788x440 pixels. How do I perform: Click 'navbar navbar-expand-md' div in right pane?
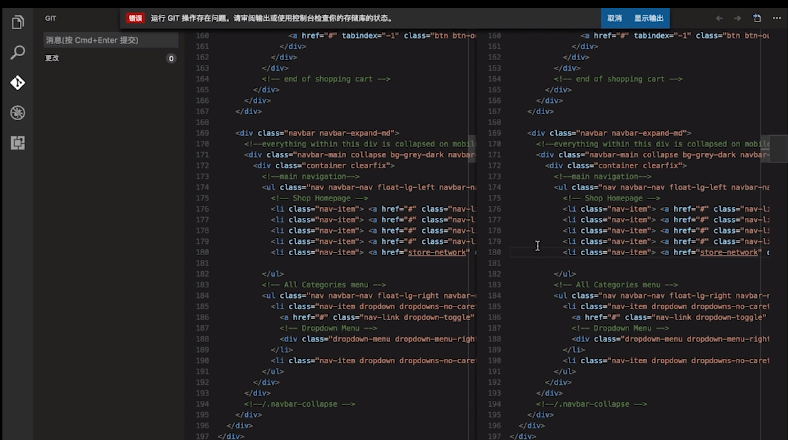tap(609, 133)
